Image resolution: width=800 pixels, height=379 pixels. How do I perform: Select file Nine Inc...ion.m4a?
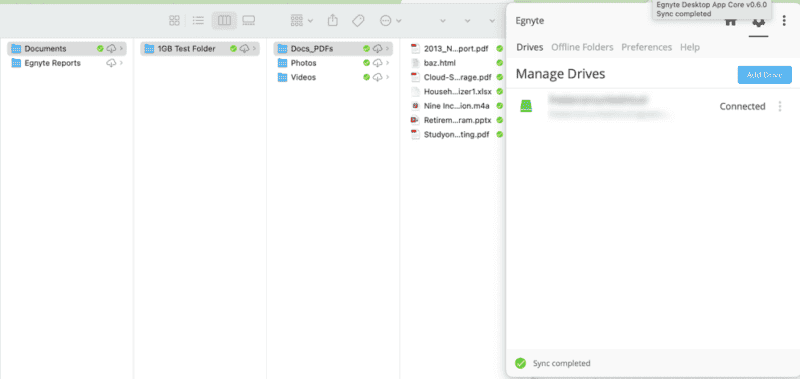click(456, 106)
